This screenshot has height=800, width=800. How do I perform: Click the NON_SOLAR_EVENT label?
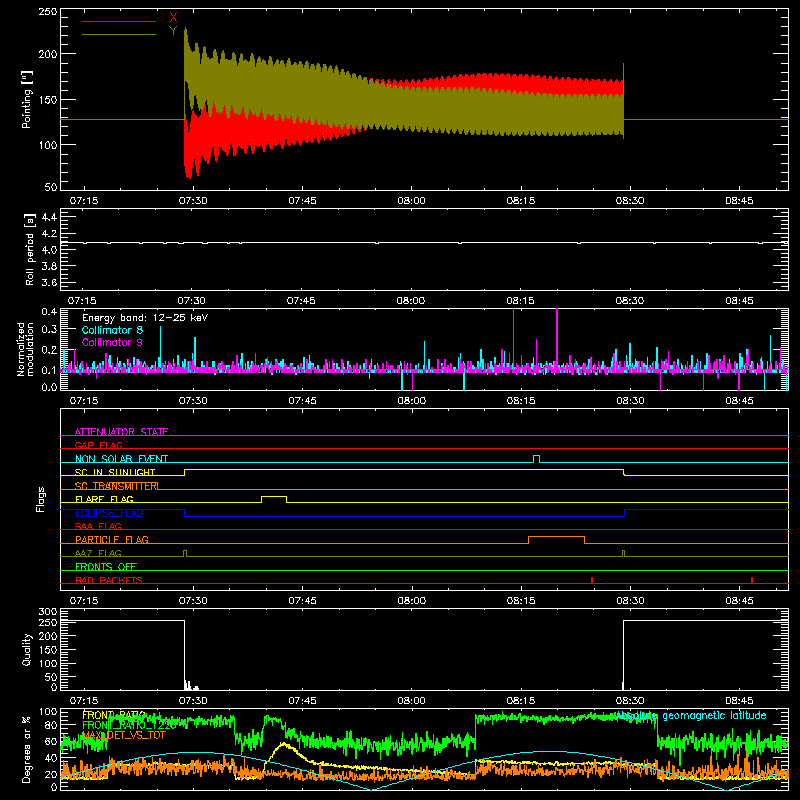pyautogui.click(x=121, y=459)
